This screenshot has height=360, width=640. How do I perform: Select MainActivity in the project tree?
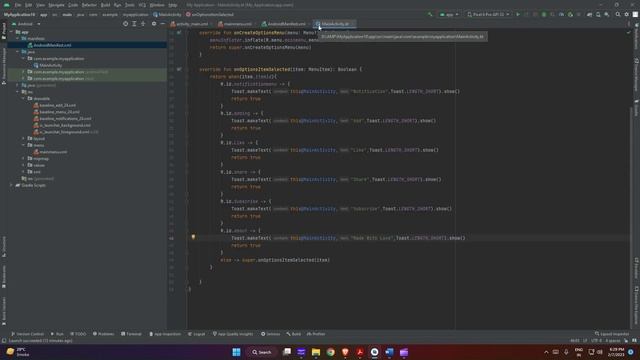[x=51, y=65]
